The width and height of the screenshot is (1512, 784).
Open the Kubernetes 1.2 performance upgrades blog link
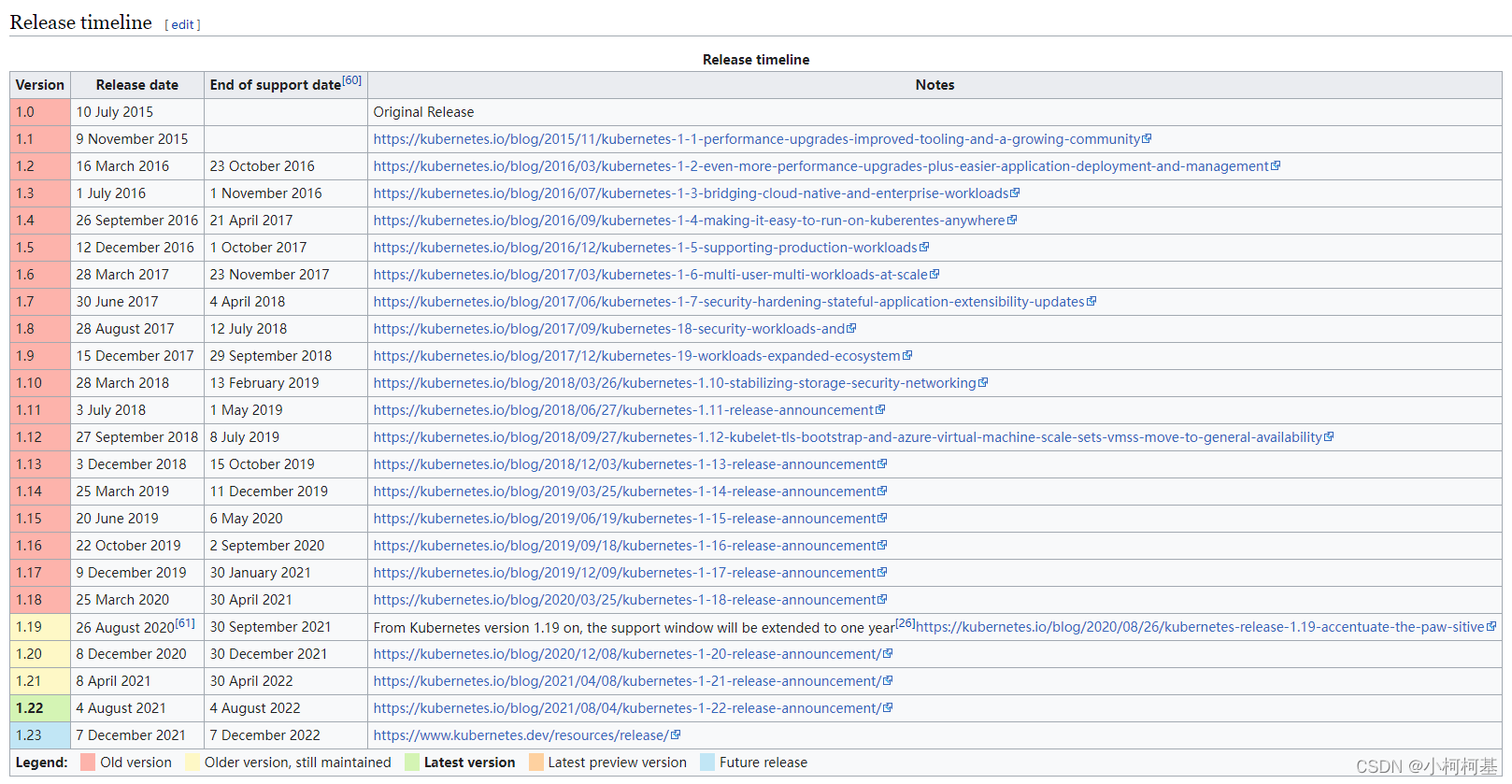pos(821,166)
